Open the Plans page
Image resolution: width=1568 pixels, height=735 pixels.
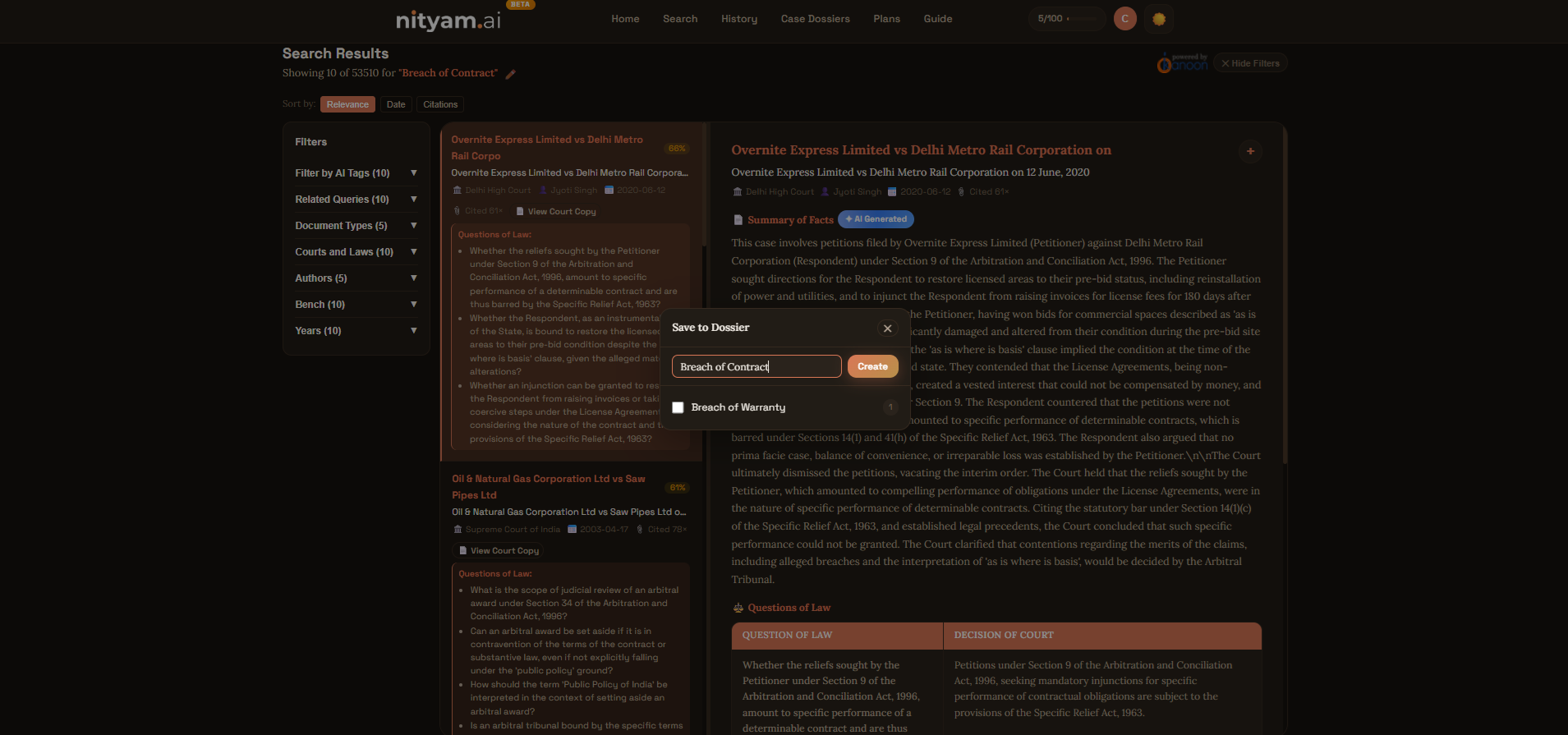click(x=887, y=19)
